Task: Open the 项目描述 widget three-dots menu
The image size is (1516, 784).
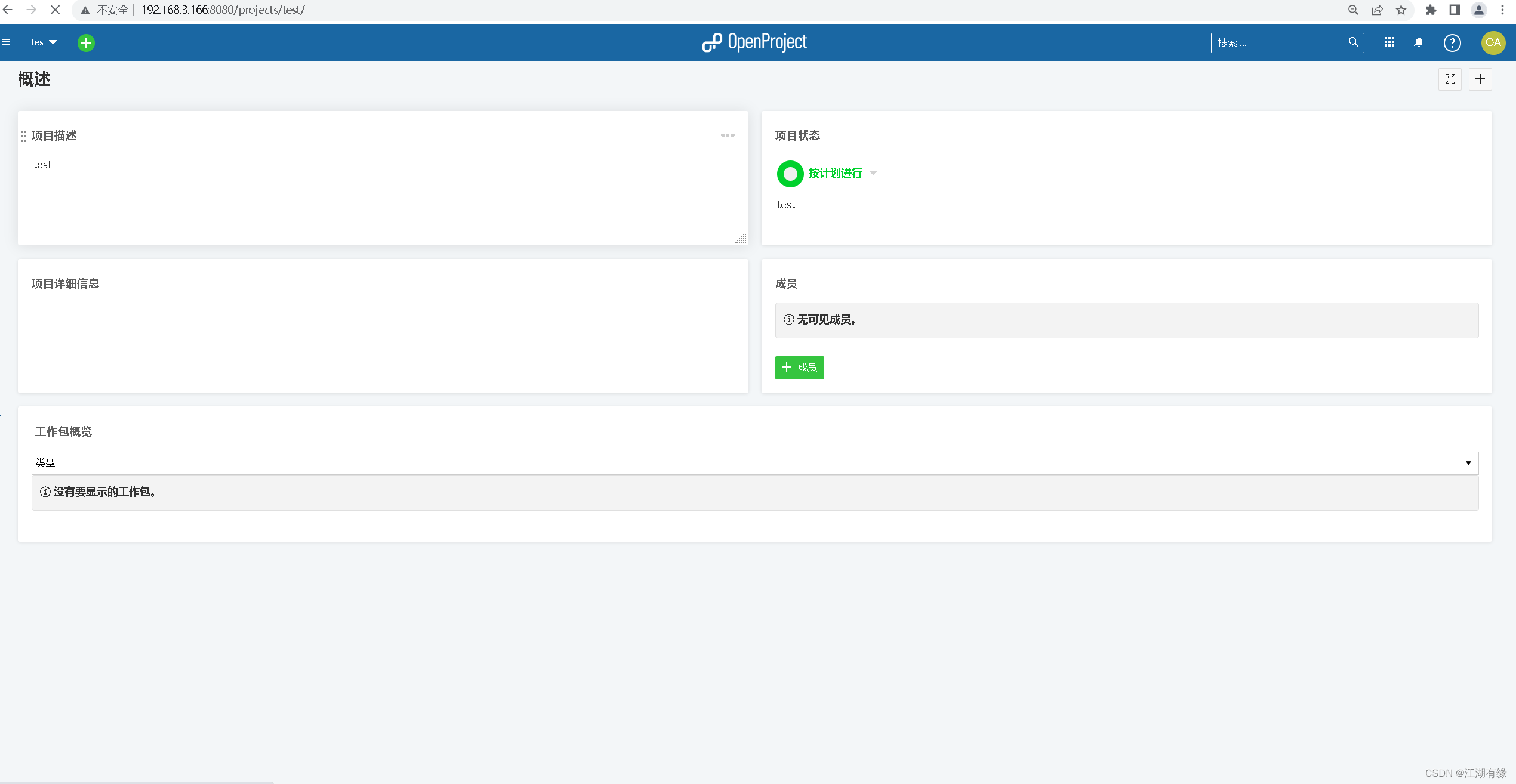Action: coord(727,135)
